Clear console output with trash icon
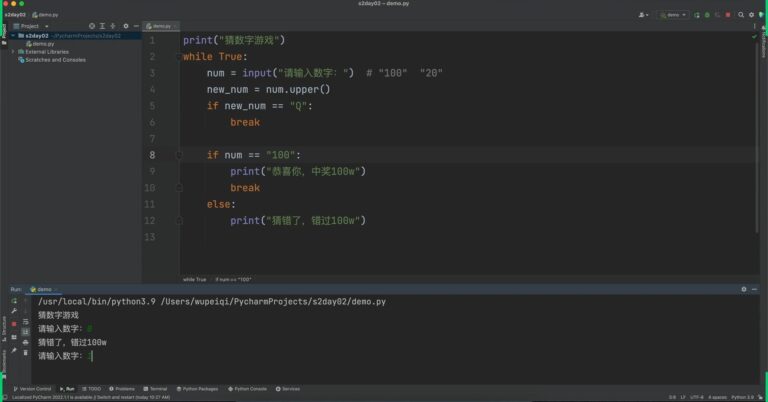The height and width of the screenshot is (402, 768). coord(25,353)
